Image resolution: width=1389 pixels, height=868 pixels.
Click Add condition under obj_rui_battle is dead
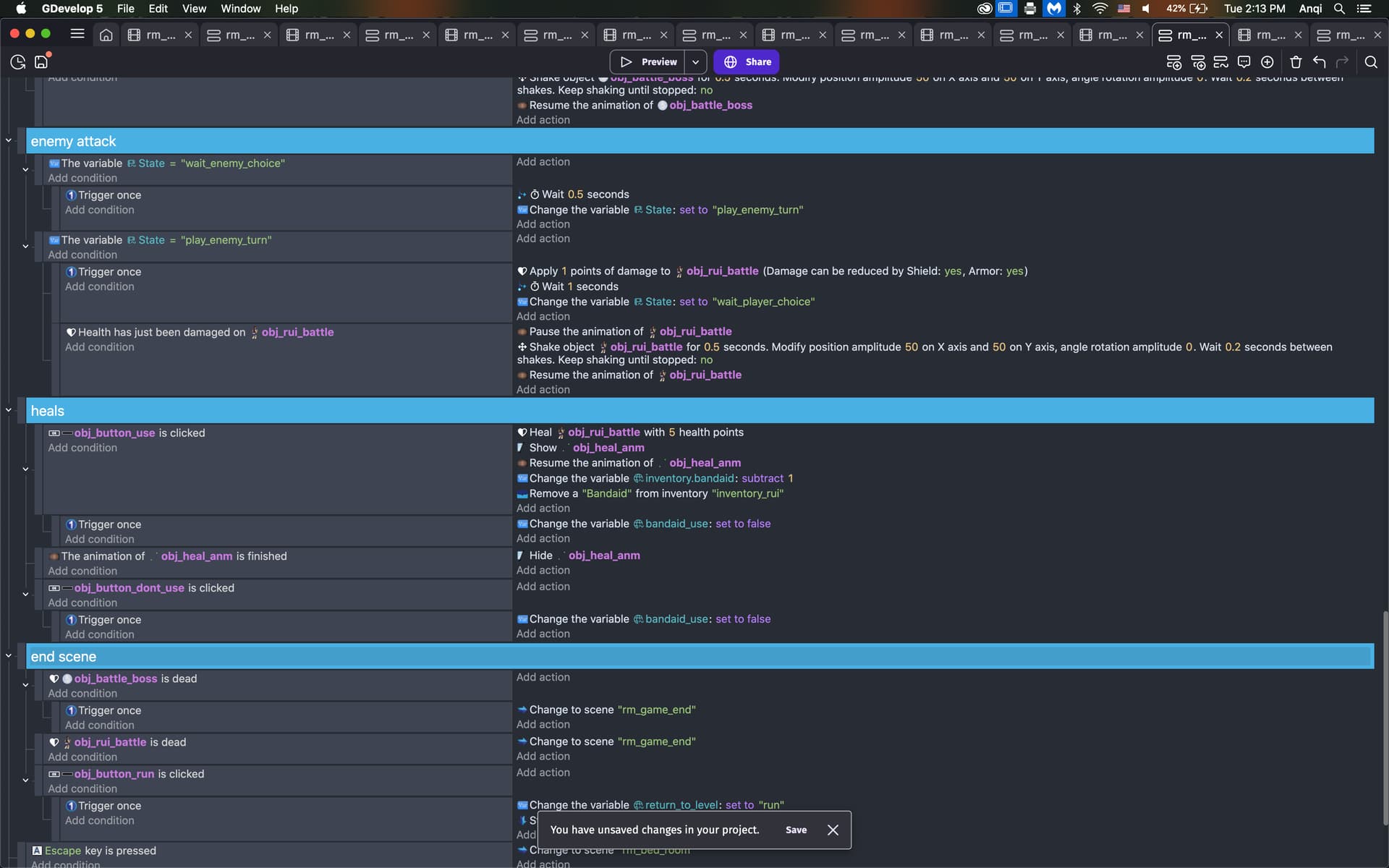(82, 757)
